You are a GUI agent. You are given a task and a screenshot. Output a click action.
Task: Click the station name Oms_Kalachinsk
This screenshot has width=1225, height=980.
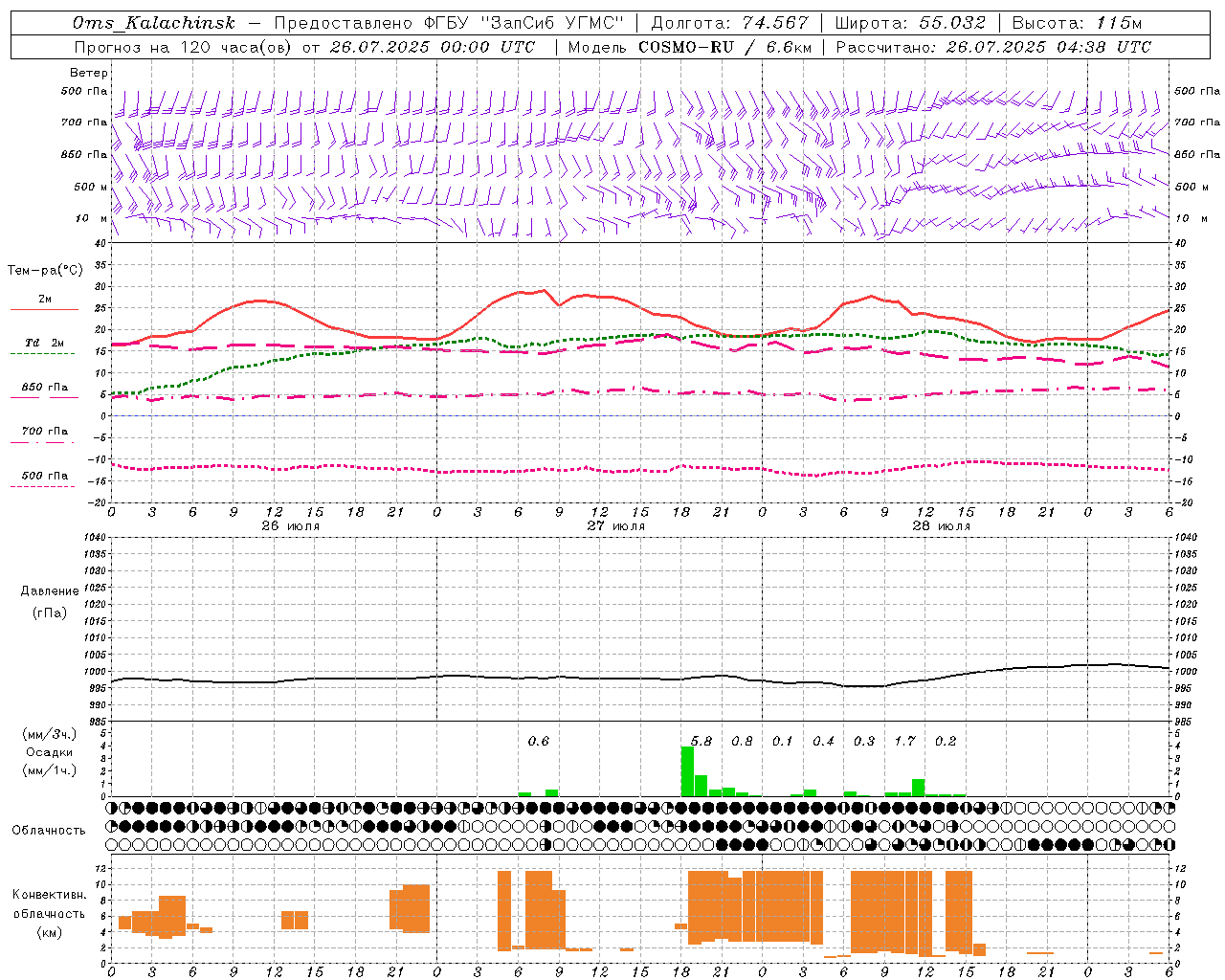click(x=154, y=23)
